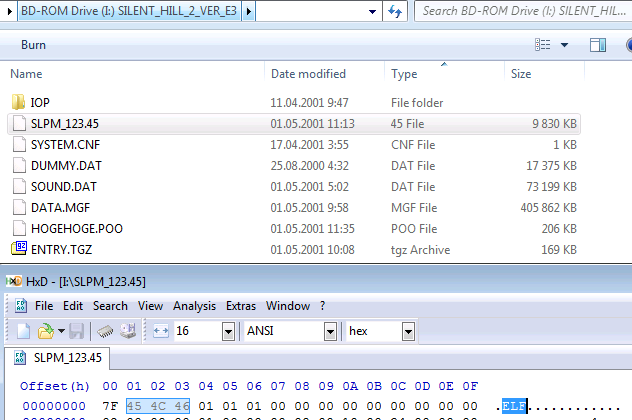
Task: Click the BD-ROM Drive breadcrumb segment
Action: pos(129,11)
